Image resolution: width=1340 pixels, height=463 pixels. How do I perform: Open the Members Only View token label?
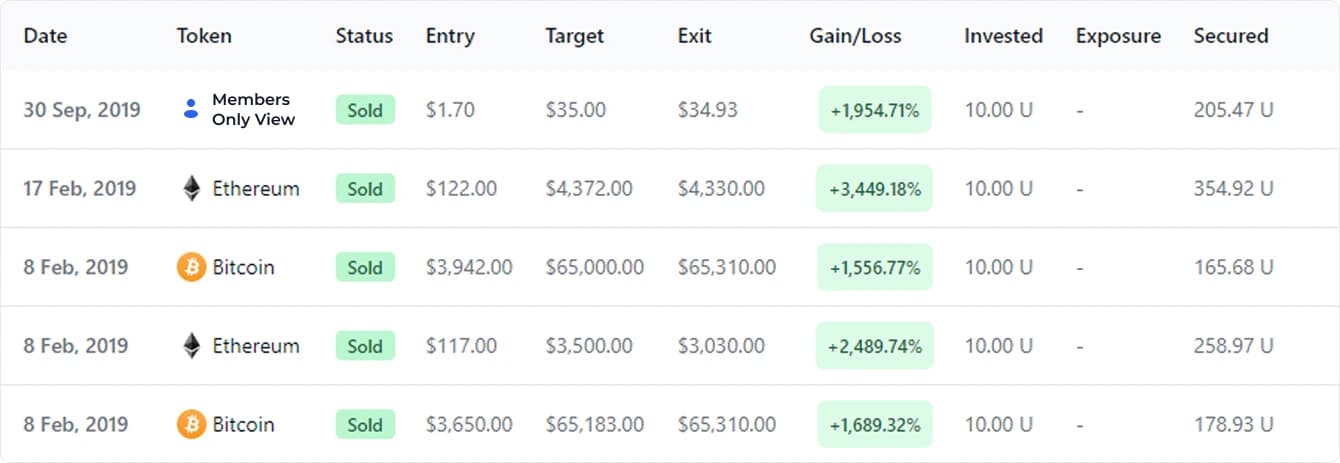254,109
